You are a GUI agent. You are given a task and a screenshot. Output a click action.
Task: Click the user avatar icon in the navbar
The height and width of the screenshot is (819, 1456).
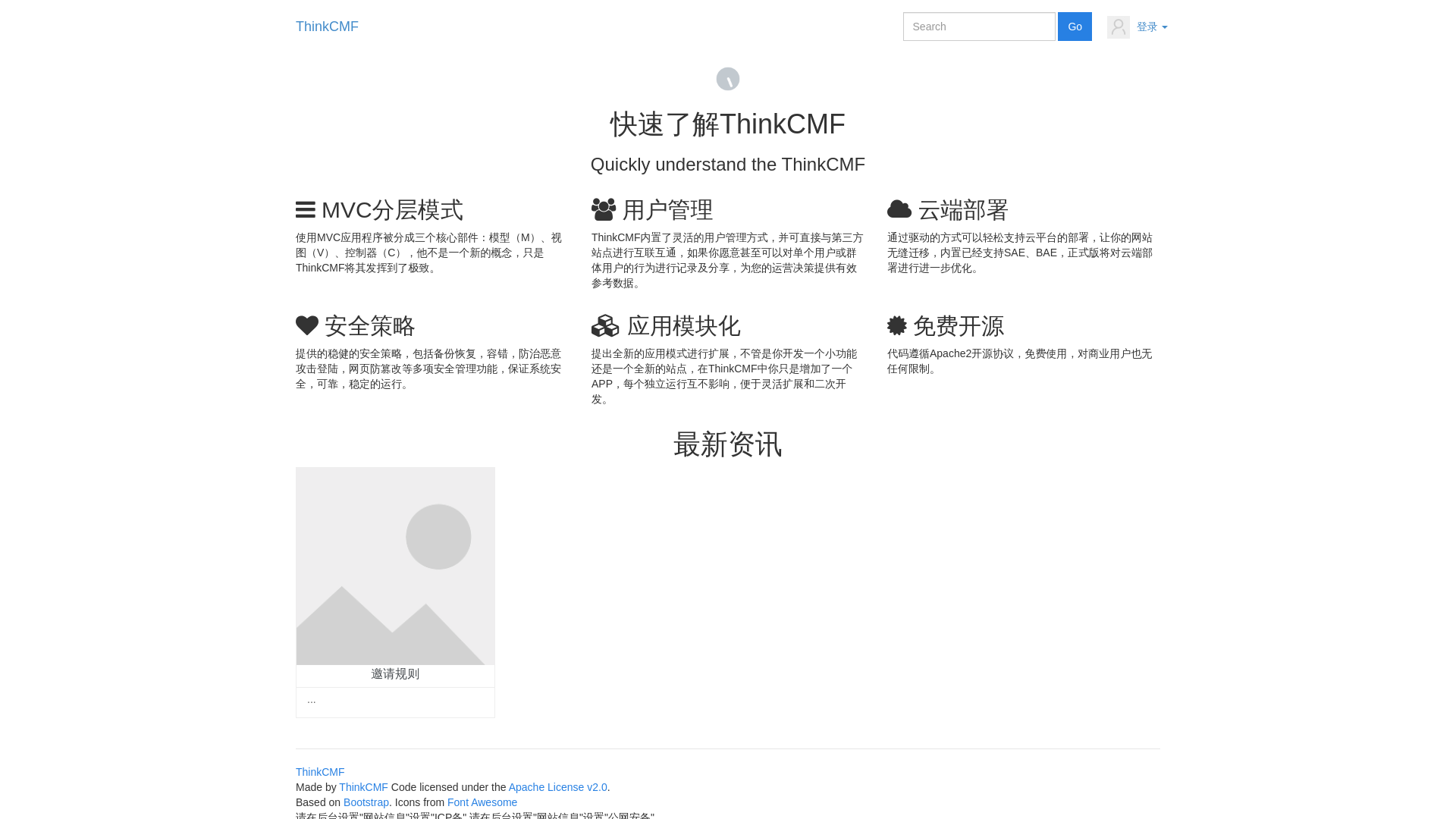coord(1119,27)
